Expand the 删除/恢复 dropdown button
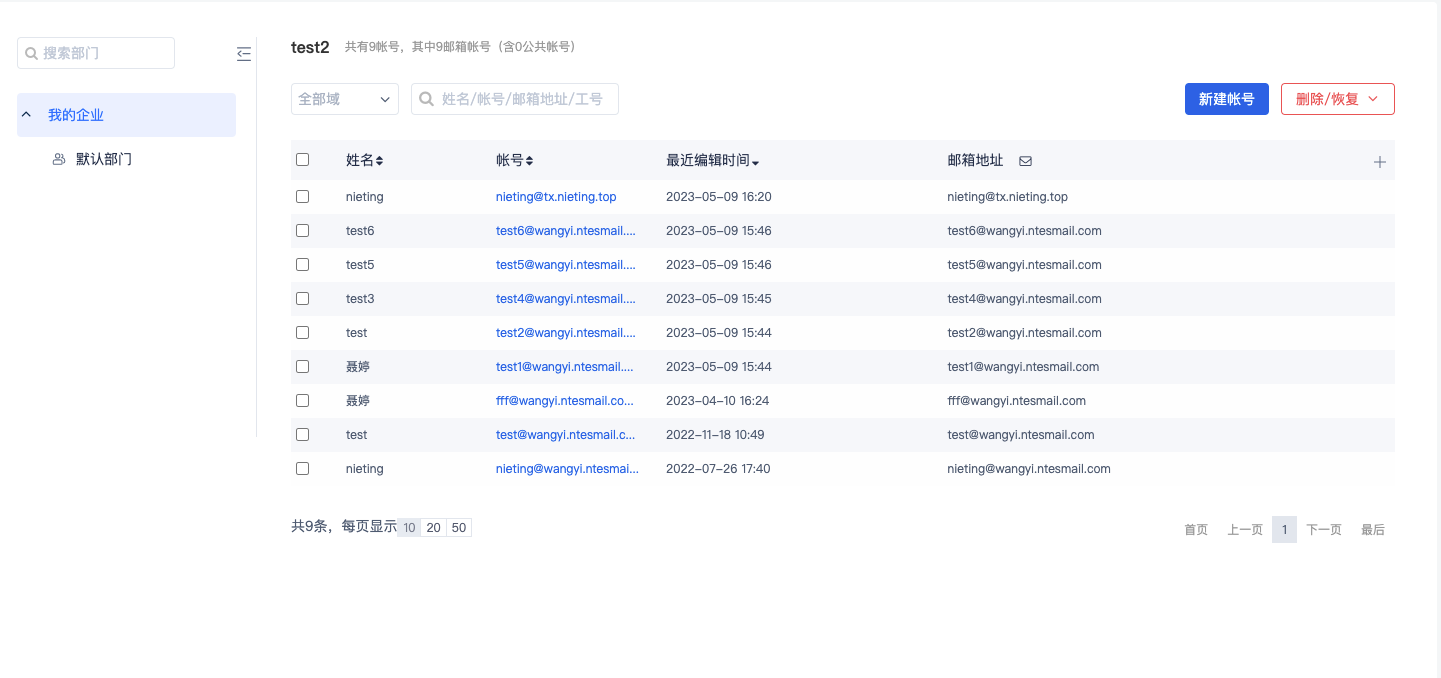The height and width of the screenshot is (678, 1441). (x=1337, y=99)
